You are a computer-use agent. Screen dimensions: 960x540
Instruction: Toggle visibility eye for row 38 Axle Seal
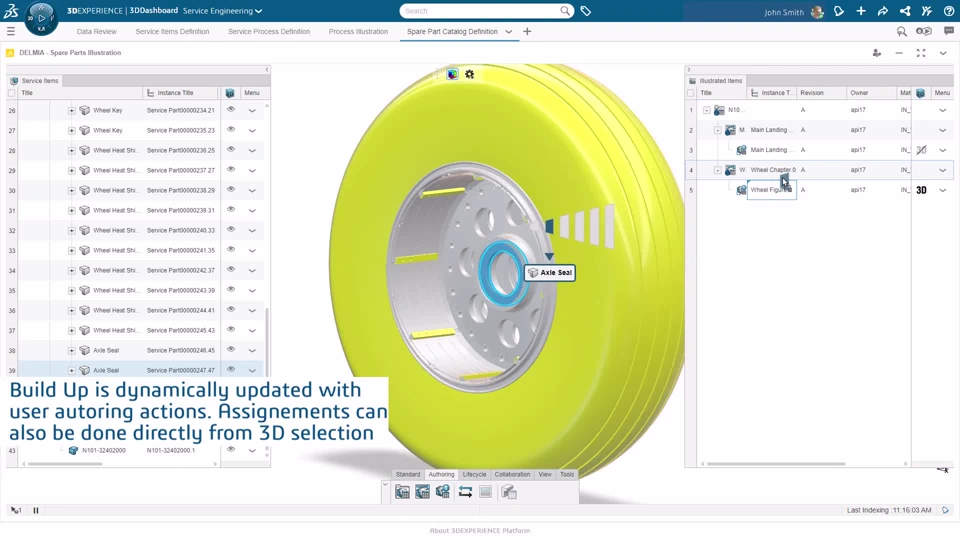coord(231,350)
